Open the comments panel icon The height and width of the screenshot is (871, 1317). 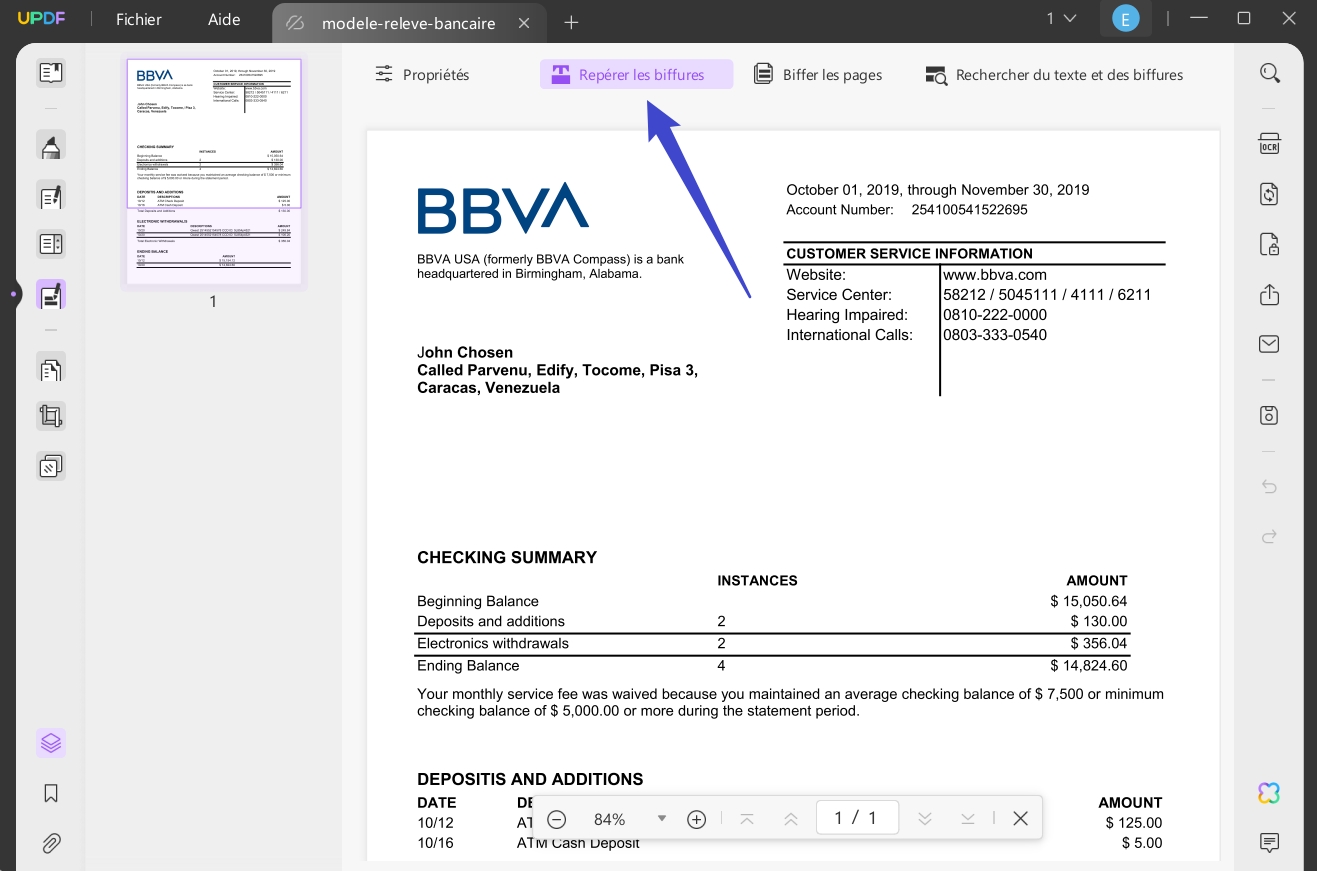point(1269,843)
